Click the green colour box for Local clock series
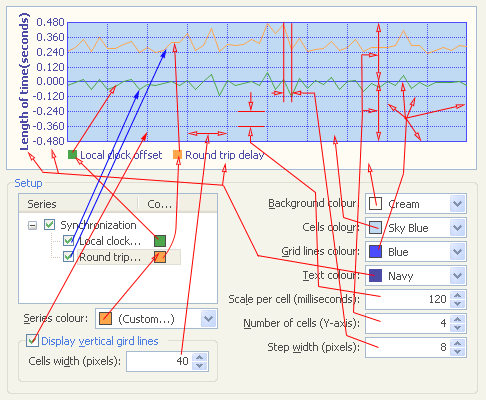 point(160,241)
